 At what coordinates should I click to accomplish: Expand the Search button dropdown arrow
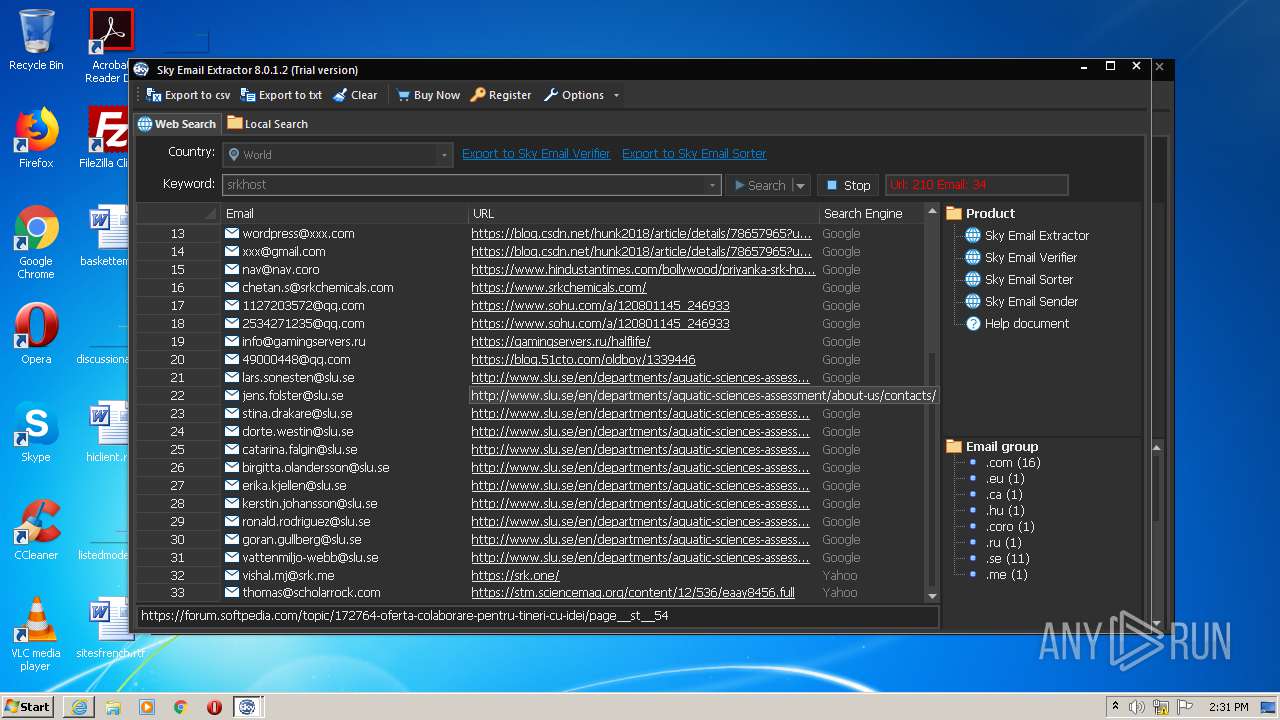[800, 185]
